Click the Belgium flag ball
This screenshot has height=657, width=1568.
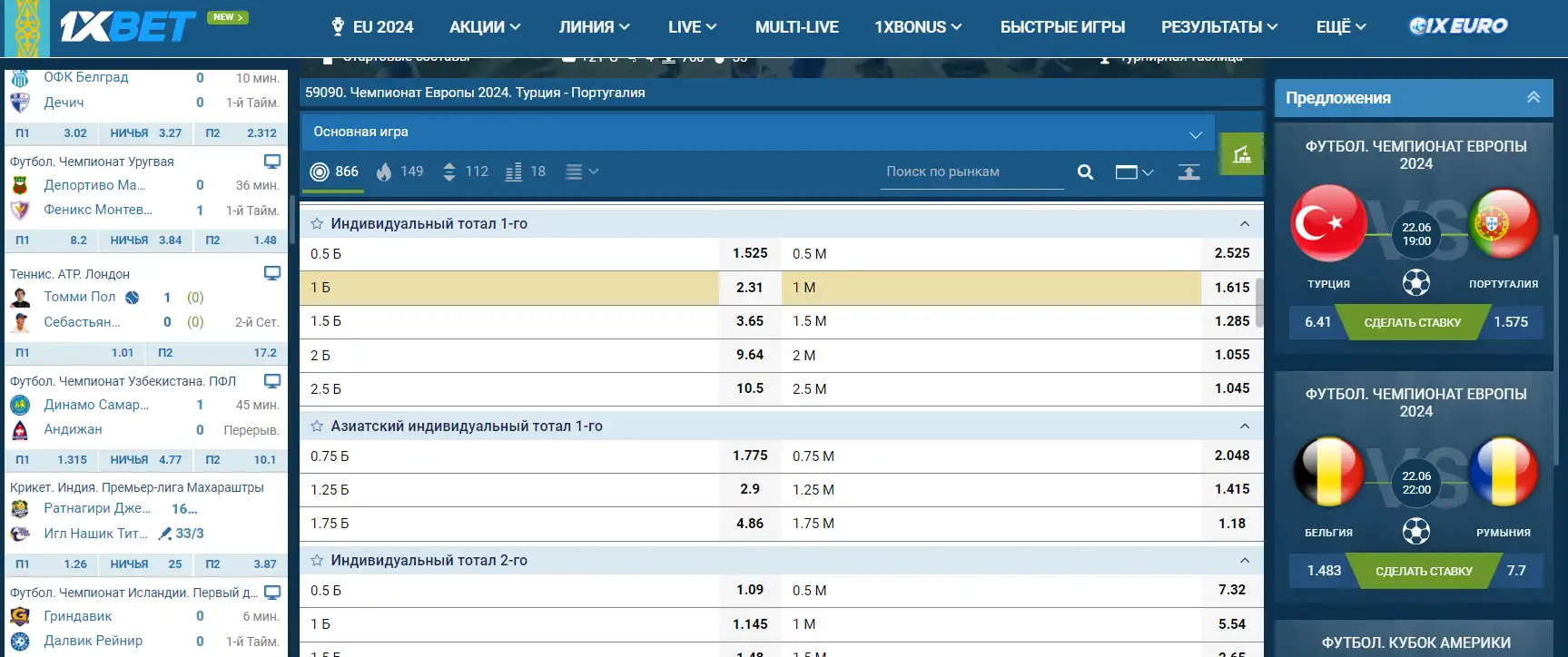(x=1329, y=472)
